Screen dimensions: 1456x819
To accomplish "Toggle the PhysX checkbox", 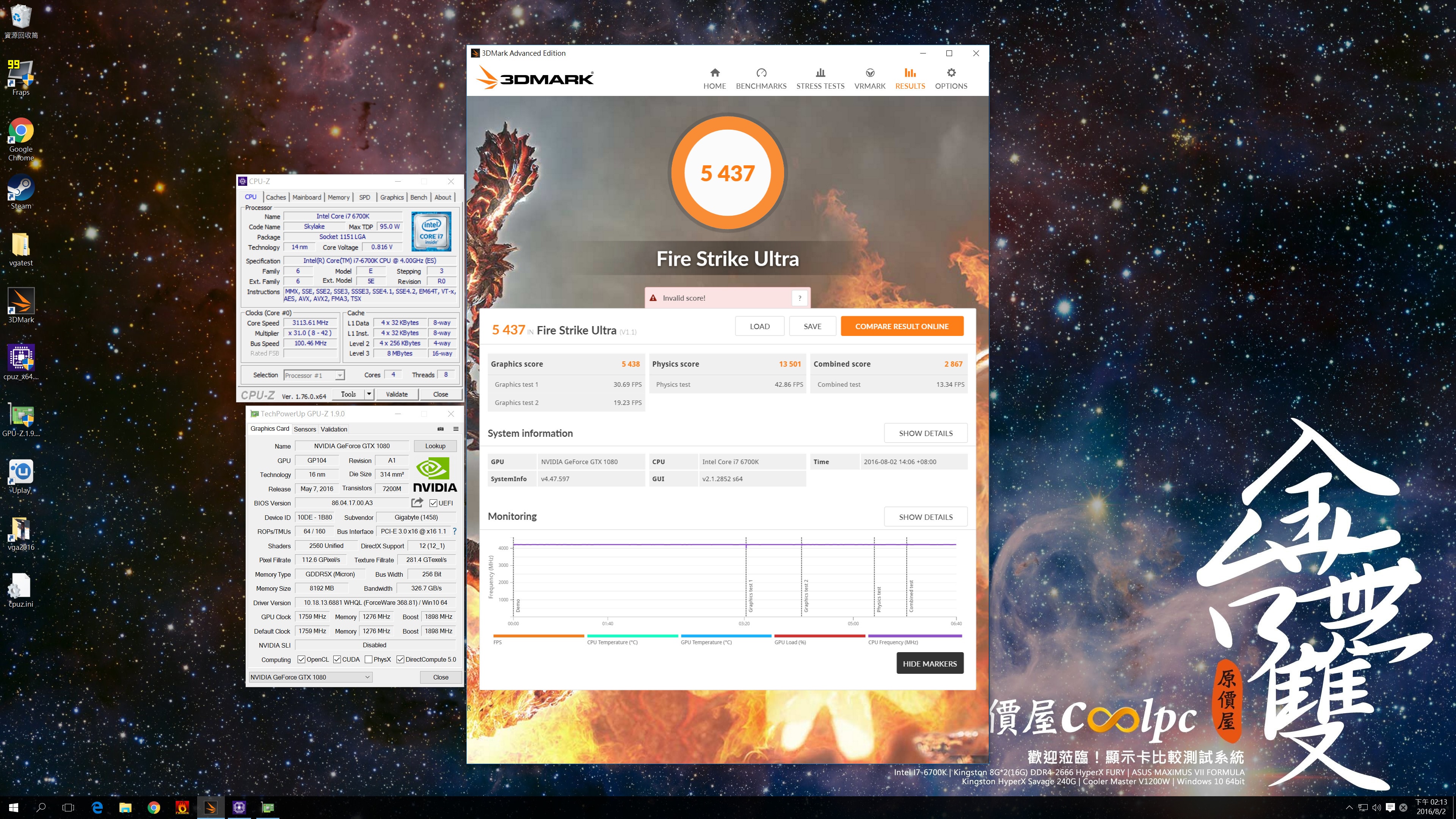I will click(x=369, y=659).
